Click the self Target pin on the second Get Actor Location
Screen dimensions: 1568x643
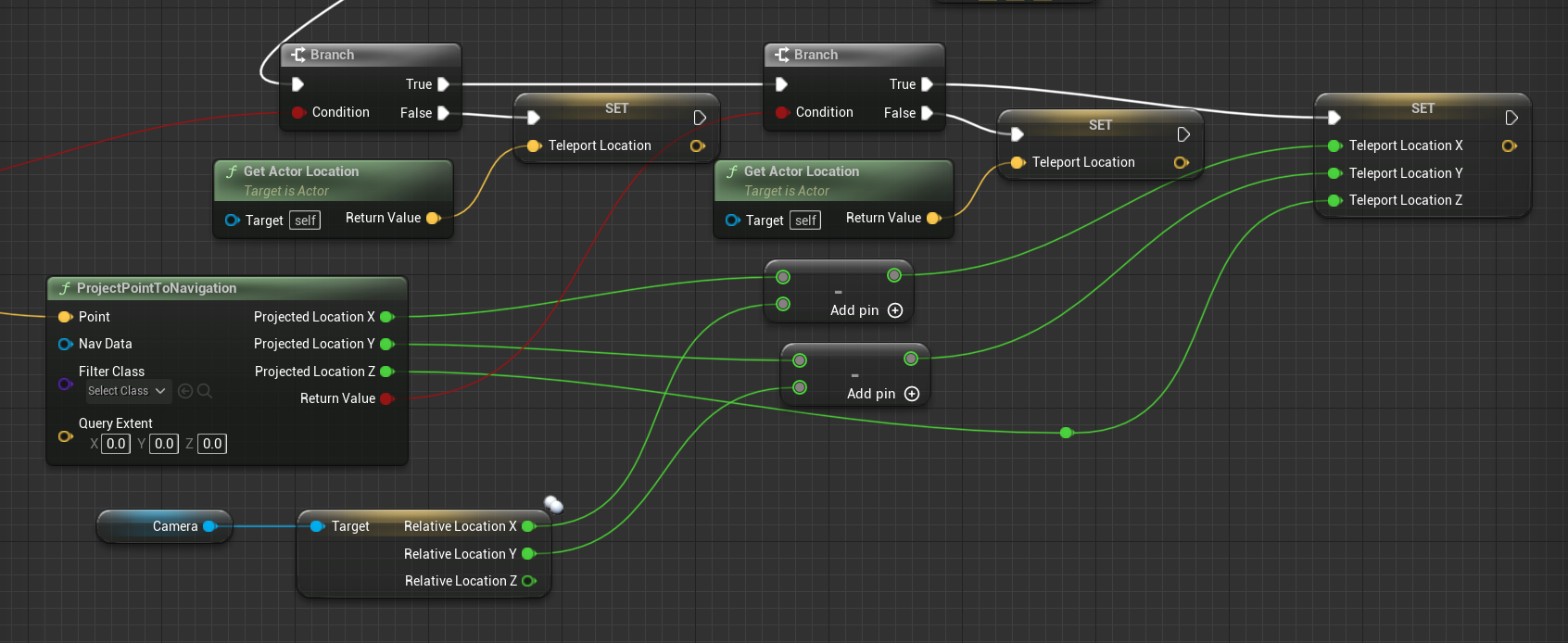(x=732, y=220)
